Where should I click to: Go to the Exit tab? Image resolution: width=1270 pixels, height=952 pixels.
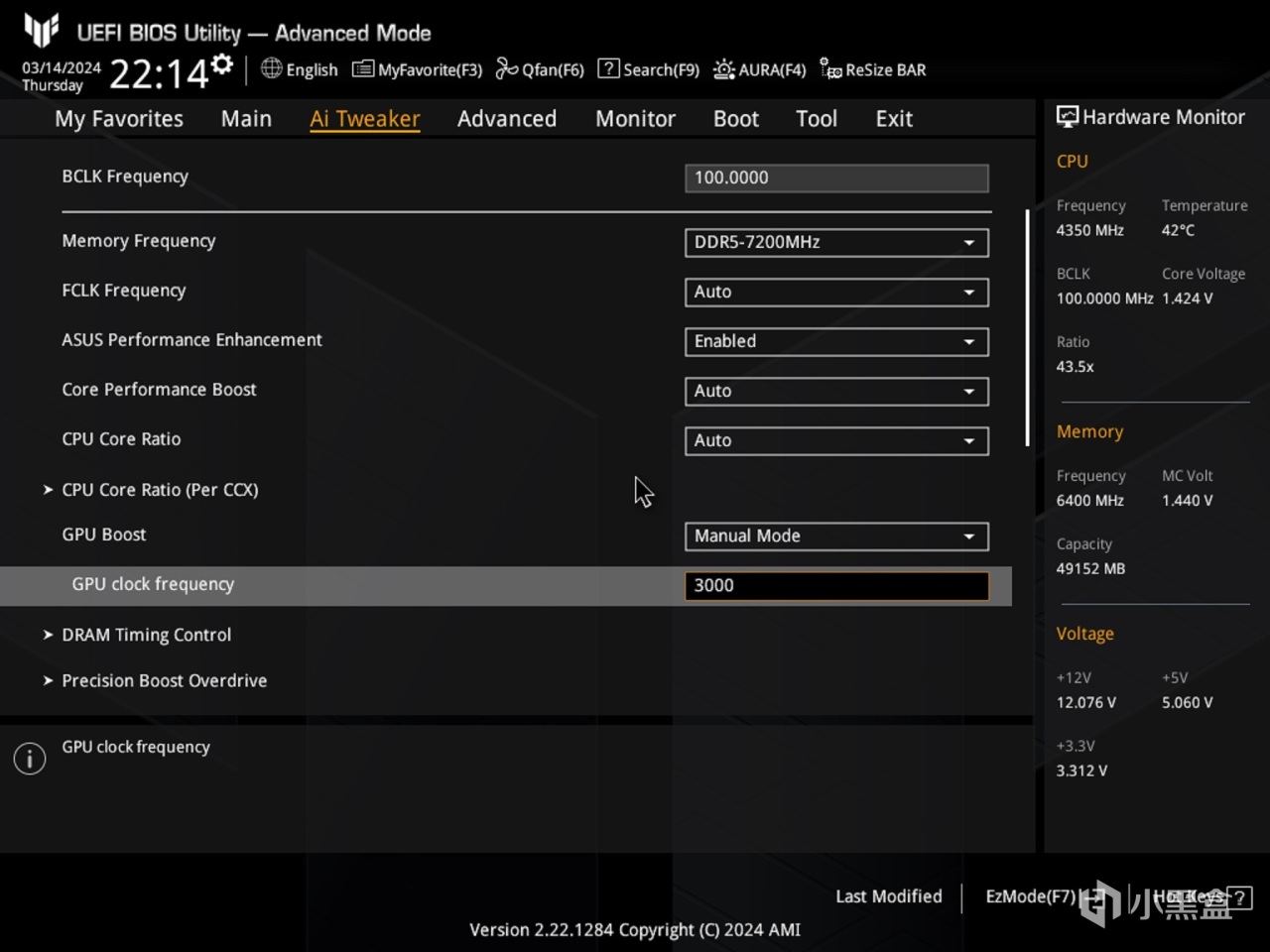pyautogui.click(x=894, y=119)
